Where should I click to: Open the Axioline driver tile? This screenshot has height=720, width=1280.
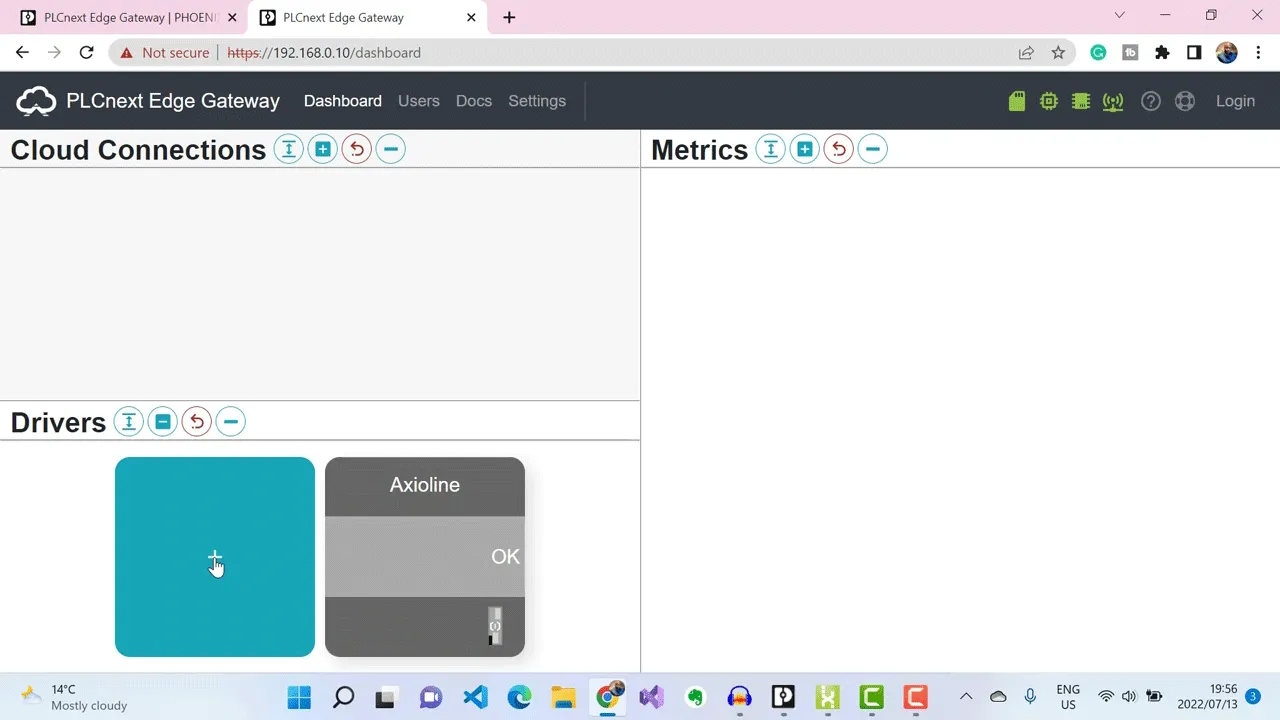(425, 557)
